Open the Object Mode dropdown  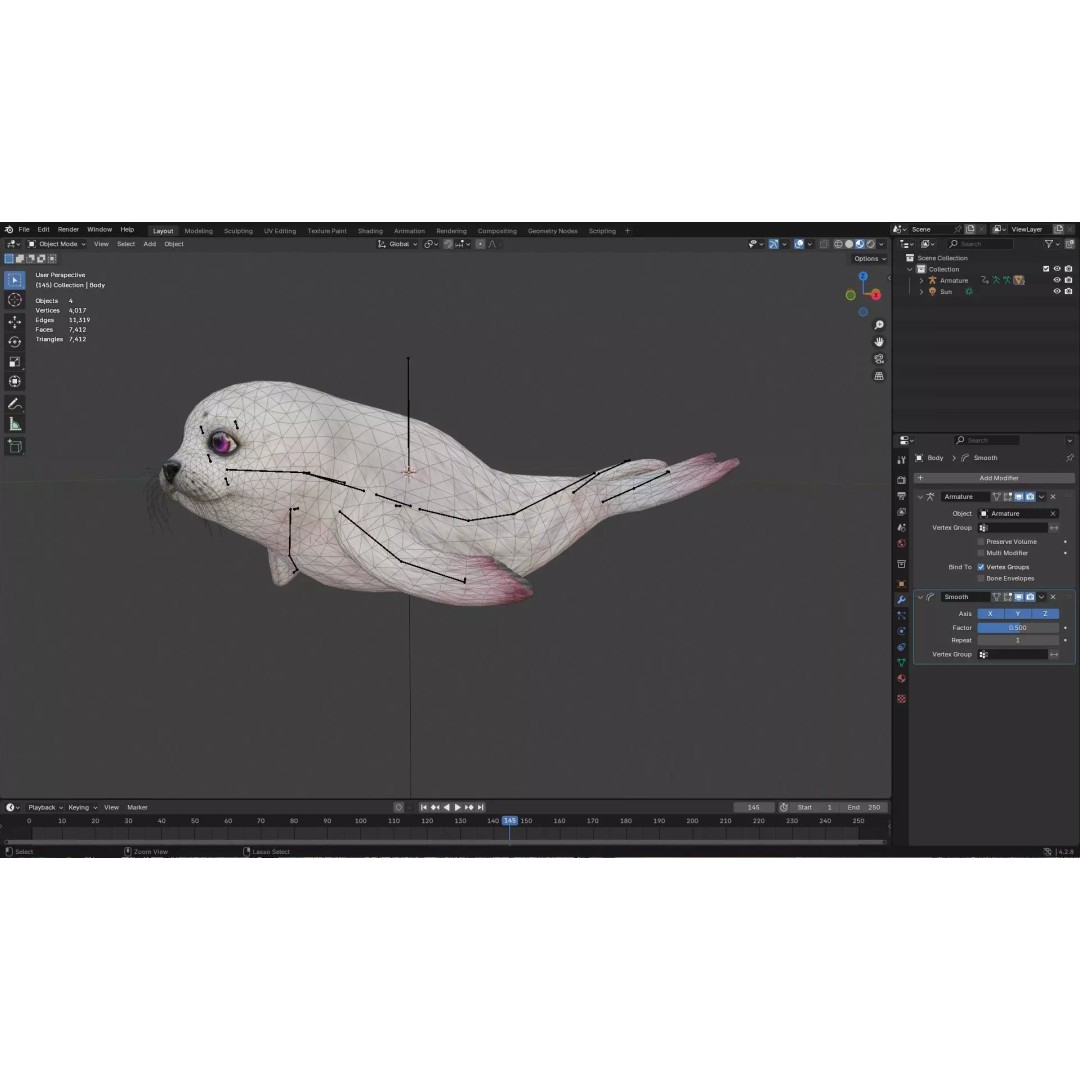(x=56, y=244)
